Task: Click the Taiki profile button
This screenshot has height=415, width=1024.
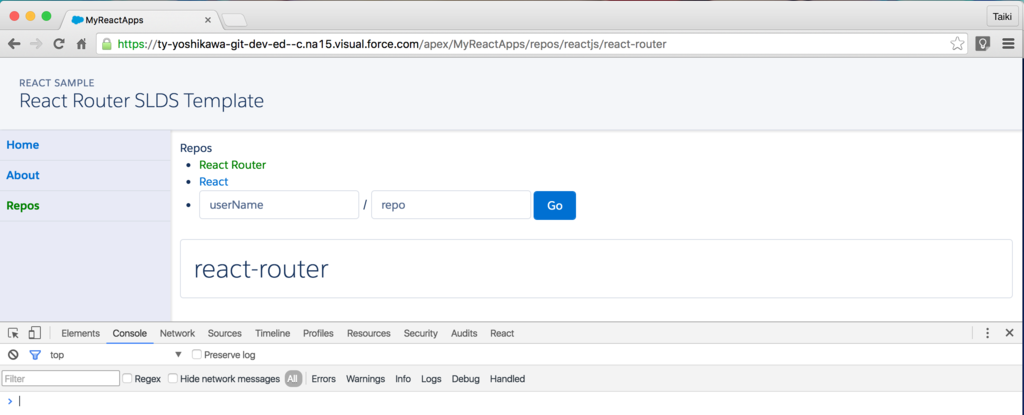Action: coord(1002,18)
